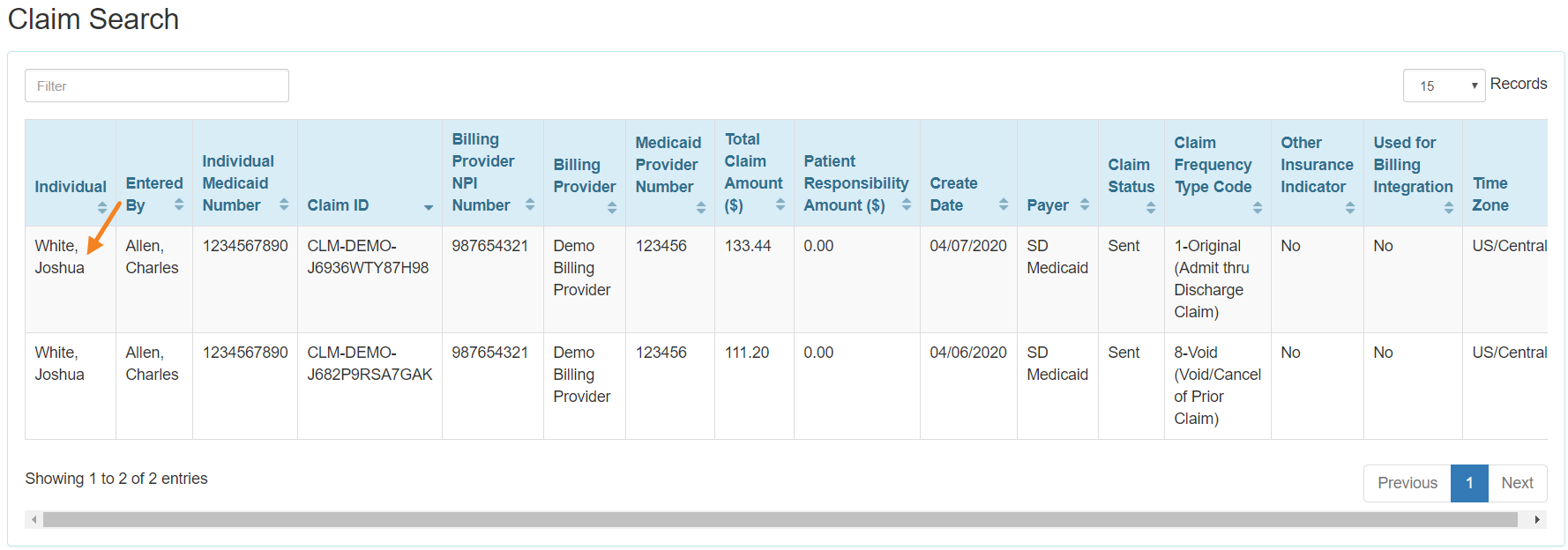Image resolution: width=1568 pixels, height=550 pixels.
Task: Sort by Billing Provider NPI Number icon
Action: click(530, 204)
